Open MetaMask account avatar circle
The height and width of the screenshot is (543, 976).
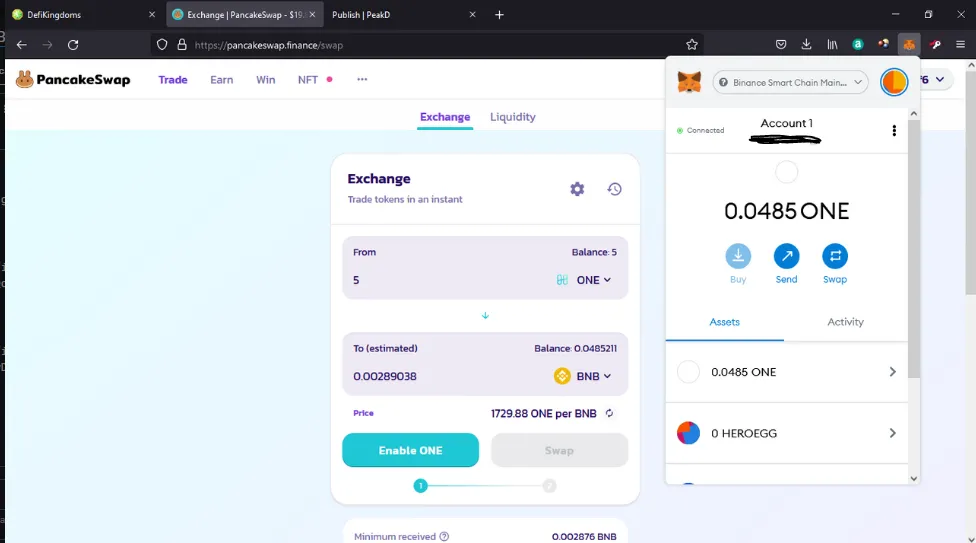pyautogui.click(x=894, y=82)
